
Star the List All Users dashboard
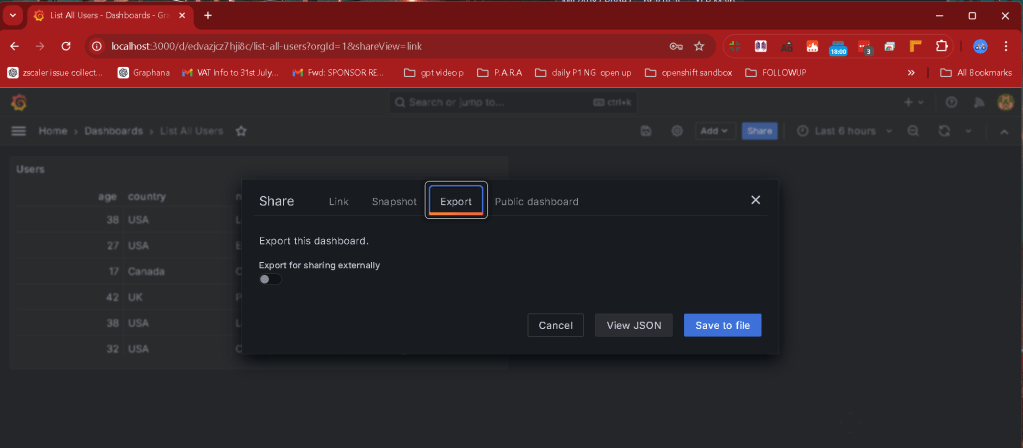tap(241, 131)
